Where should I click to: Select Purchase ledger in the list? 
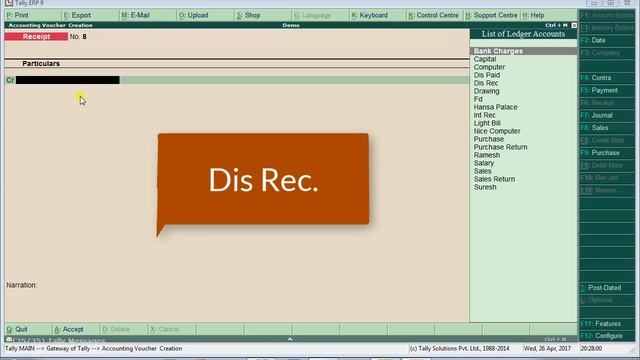489,139
